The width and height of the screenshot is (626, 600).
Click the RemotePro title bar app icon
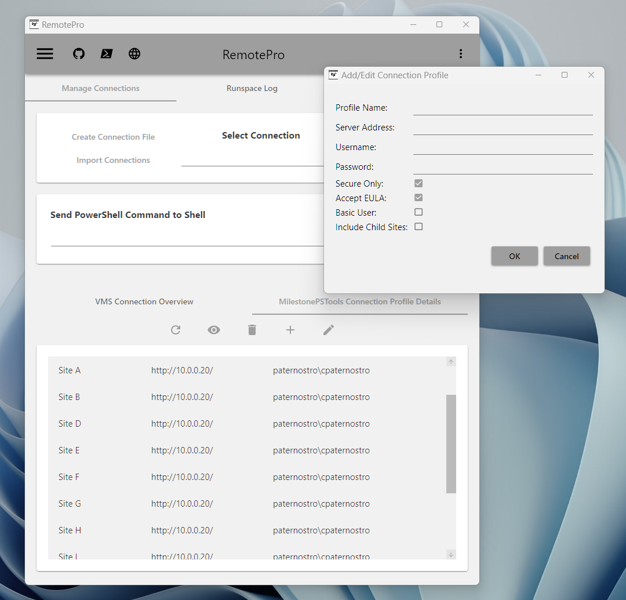pyautogui.click(x=34, y=24)
